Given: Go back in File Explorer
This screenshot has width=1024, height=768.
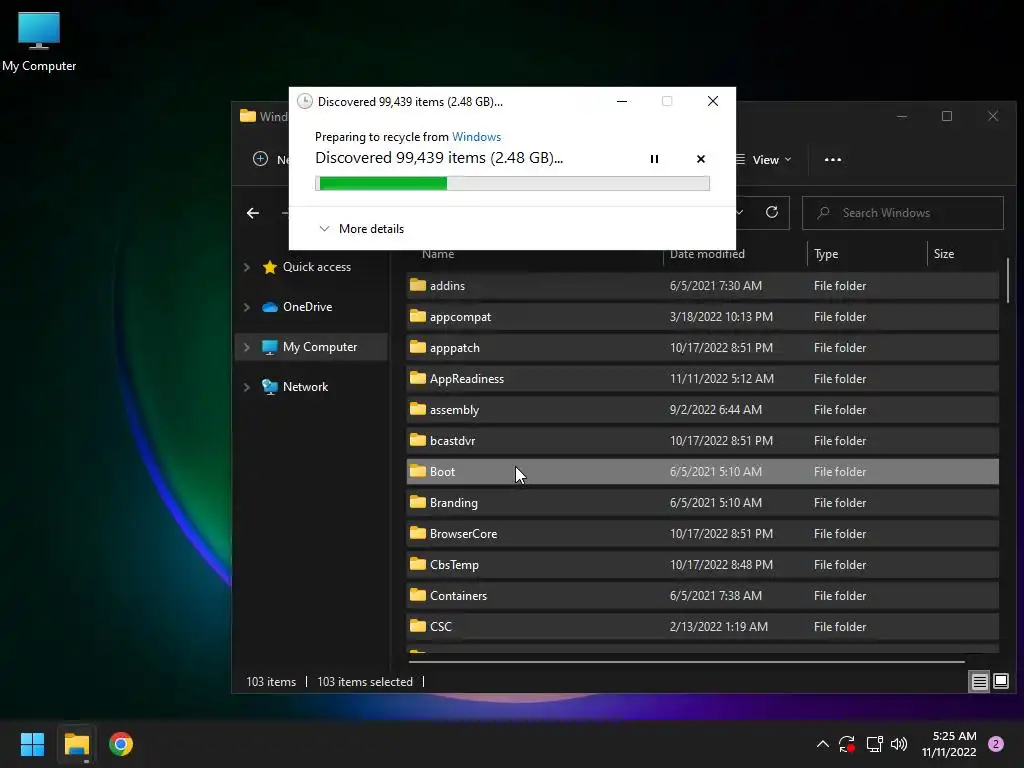Looking at the screenshot, I should (x=253, y=213).
